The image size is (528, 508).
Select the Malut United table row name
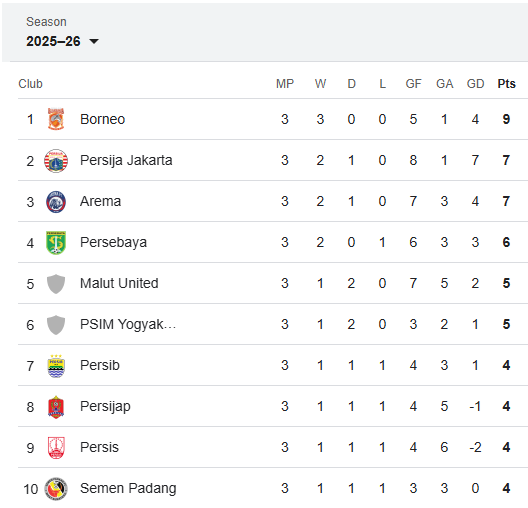tap(119, 283)
